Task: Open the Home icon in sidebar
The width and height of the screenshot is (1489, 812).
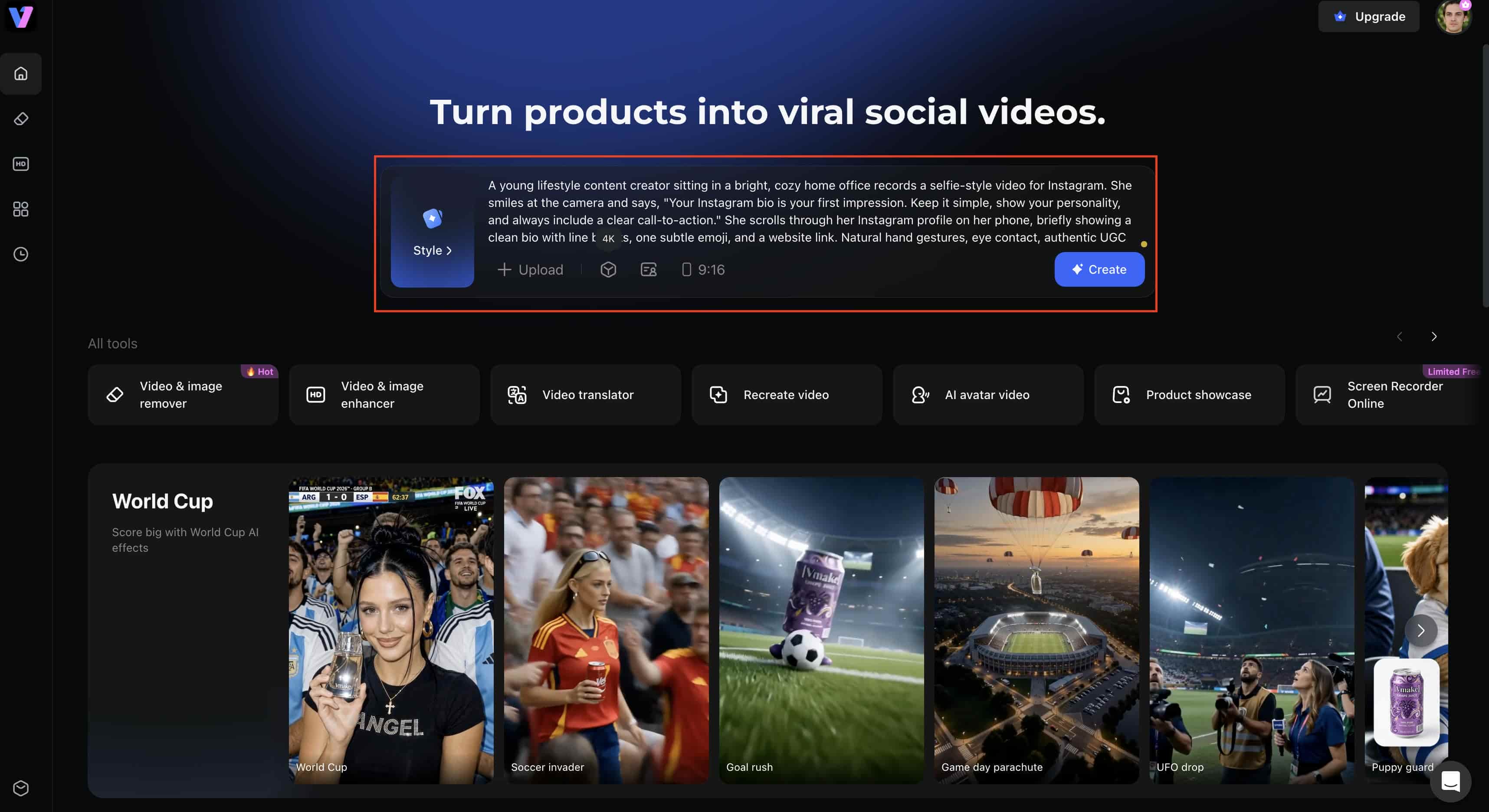Action: (x=21, y=74)
